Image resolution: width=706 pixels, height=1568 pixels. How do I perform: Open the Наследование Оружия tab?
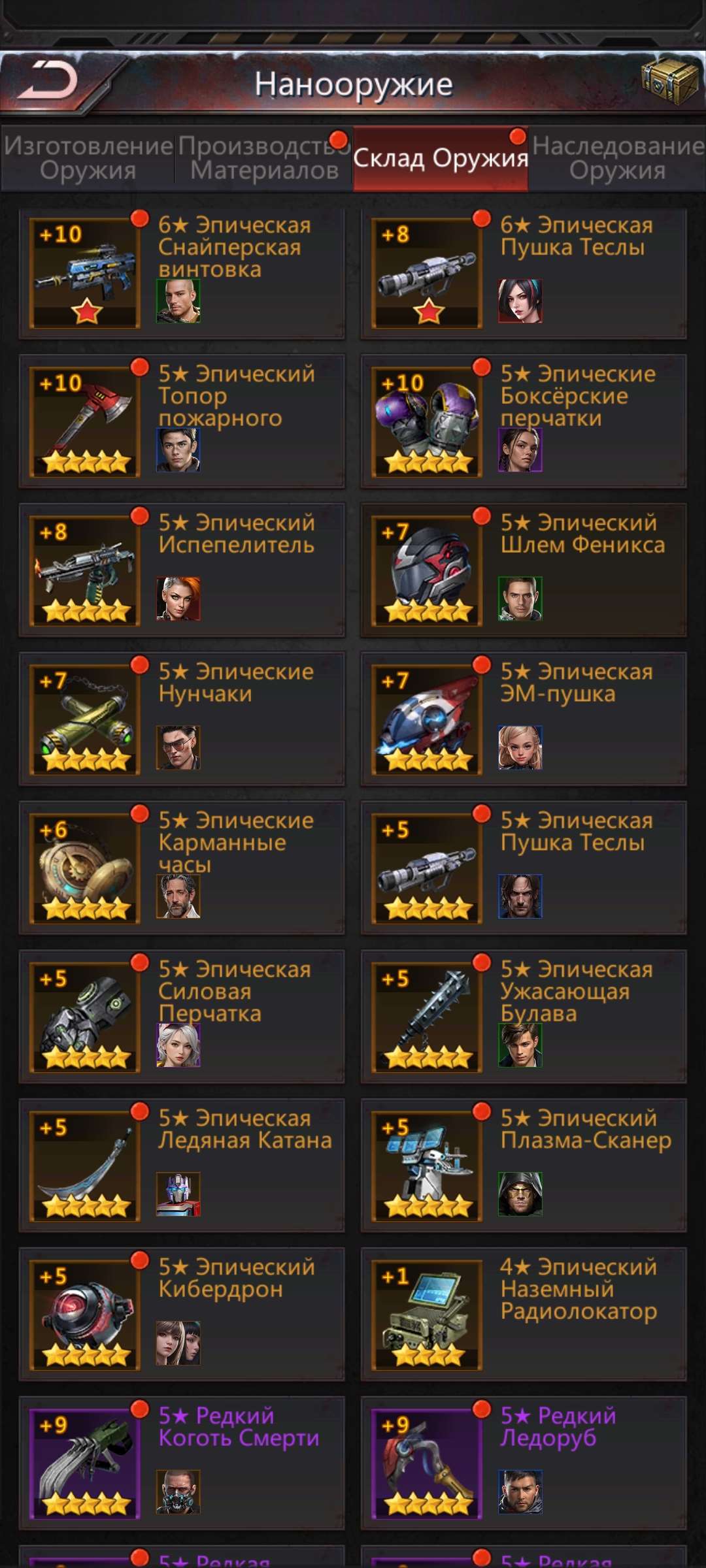[617, 158]
